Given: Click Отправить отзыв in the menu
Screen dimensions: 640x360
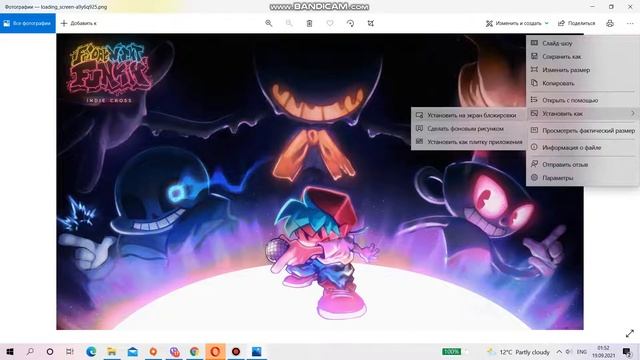Looking at the screenshot, I should coord(582,164).
